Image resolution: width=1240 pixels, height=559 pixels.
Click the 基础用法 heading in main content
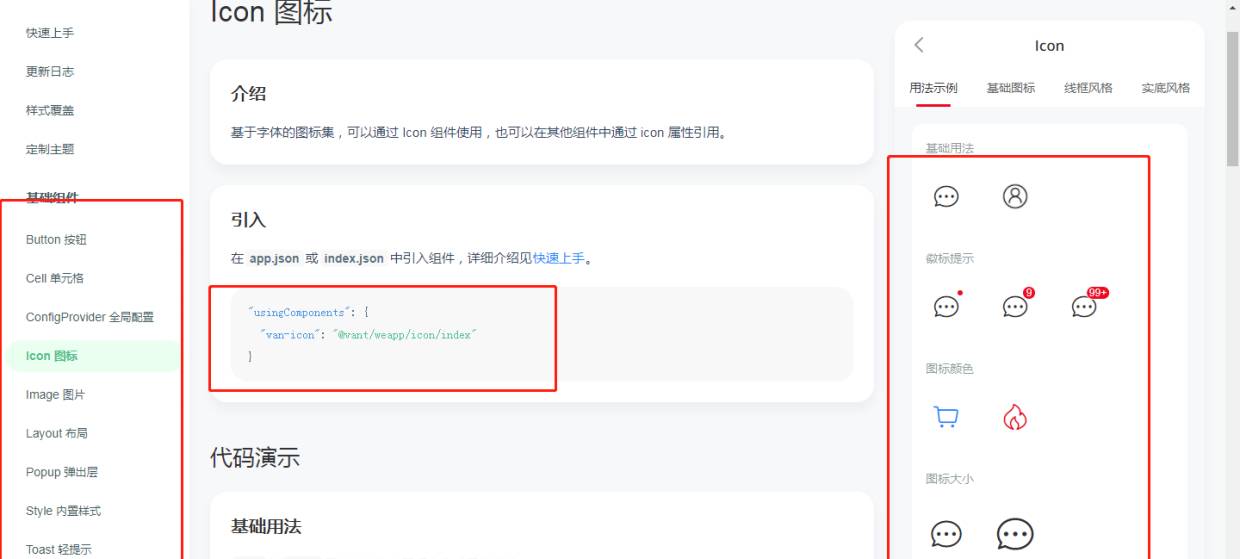click(x=266, y=526)
